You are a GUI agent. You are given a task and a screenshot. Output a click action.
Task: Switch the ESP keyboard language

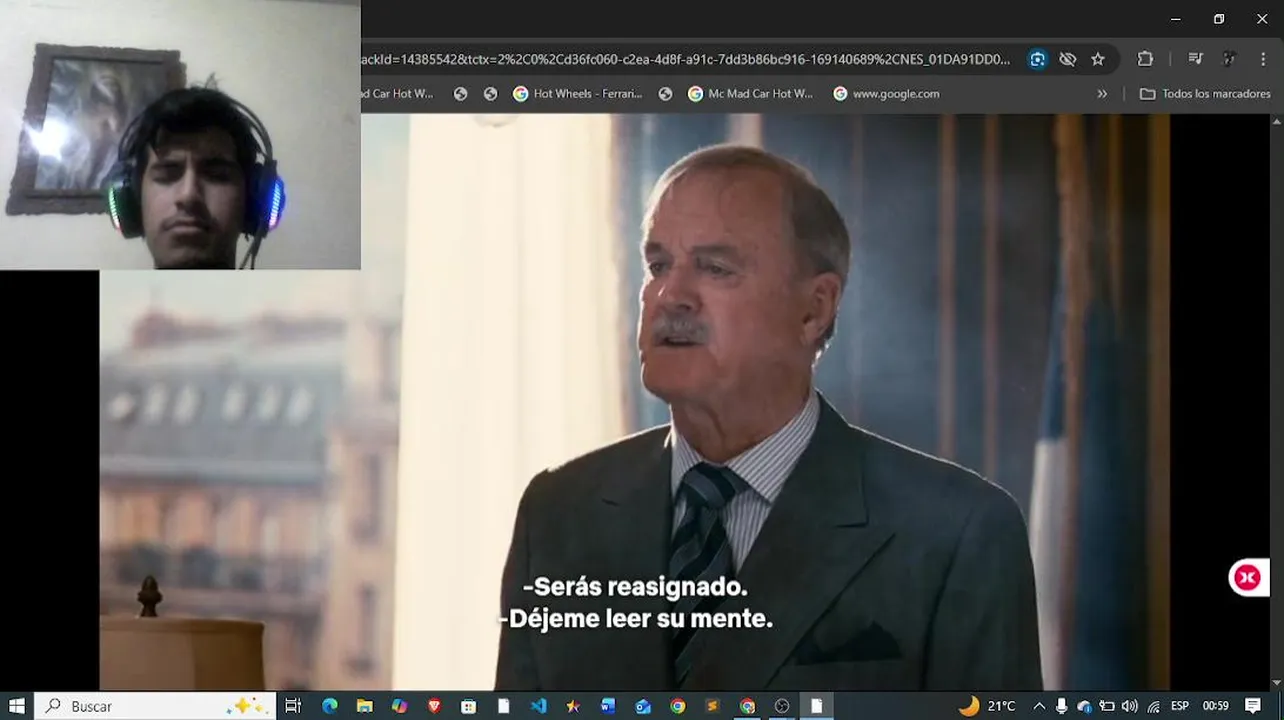[1180, 706]
